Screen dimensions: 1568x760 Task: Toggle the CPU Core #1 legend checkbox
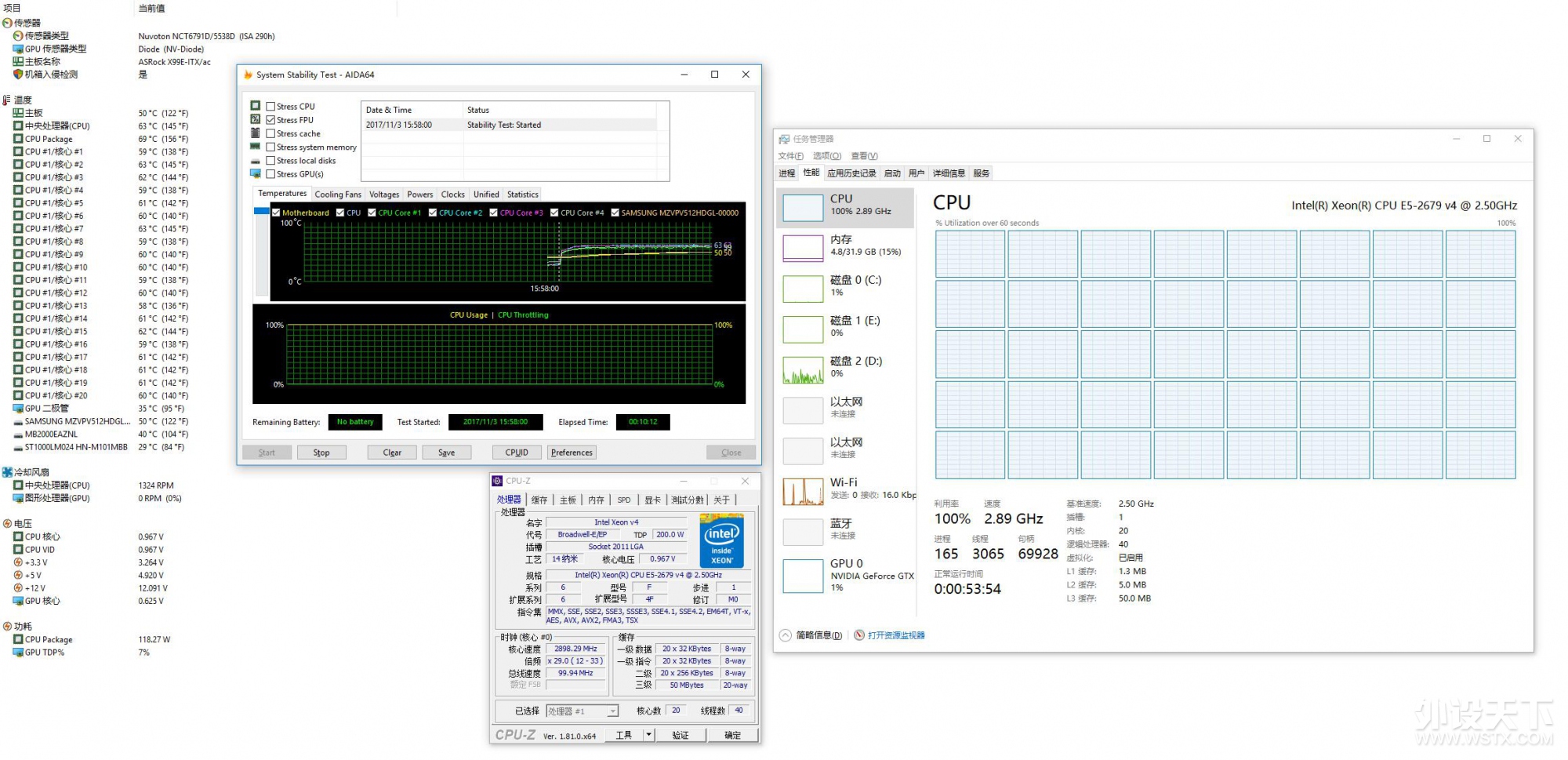click(372, 213)
